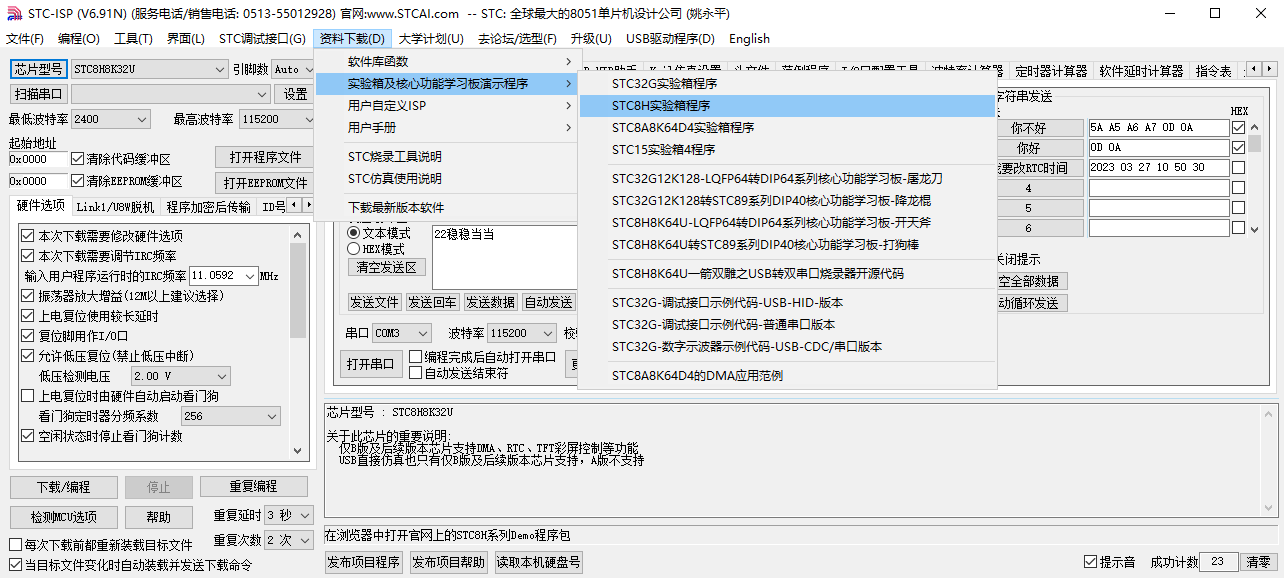Switch to the 程序加密后传输 tab
1284x578 pixels.
[208, 207]
